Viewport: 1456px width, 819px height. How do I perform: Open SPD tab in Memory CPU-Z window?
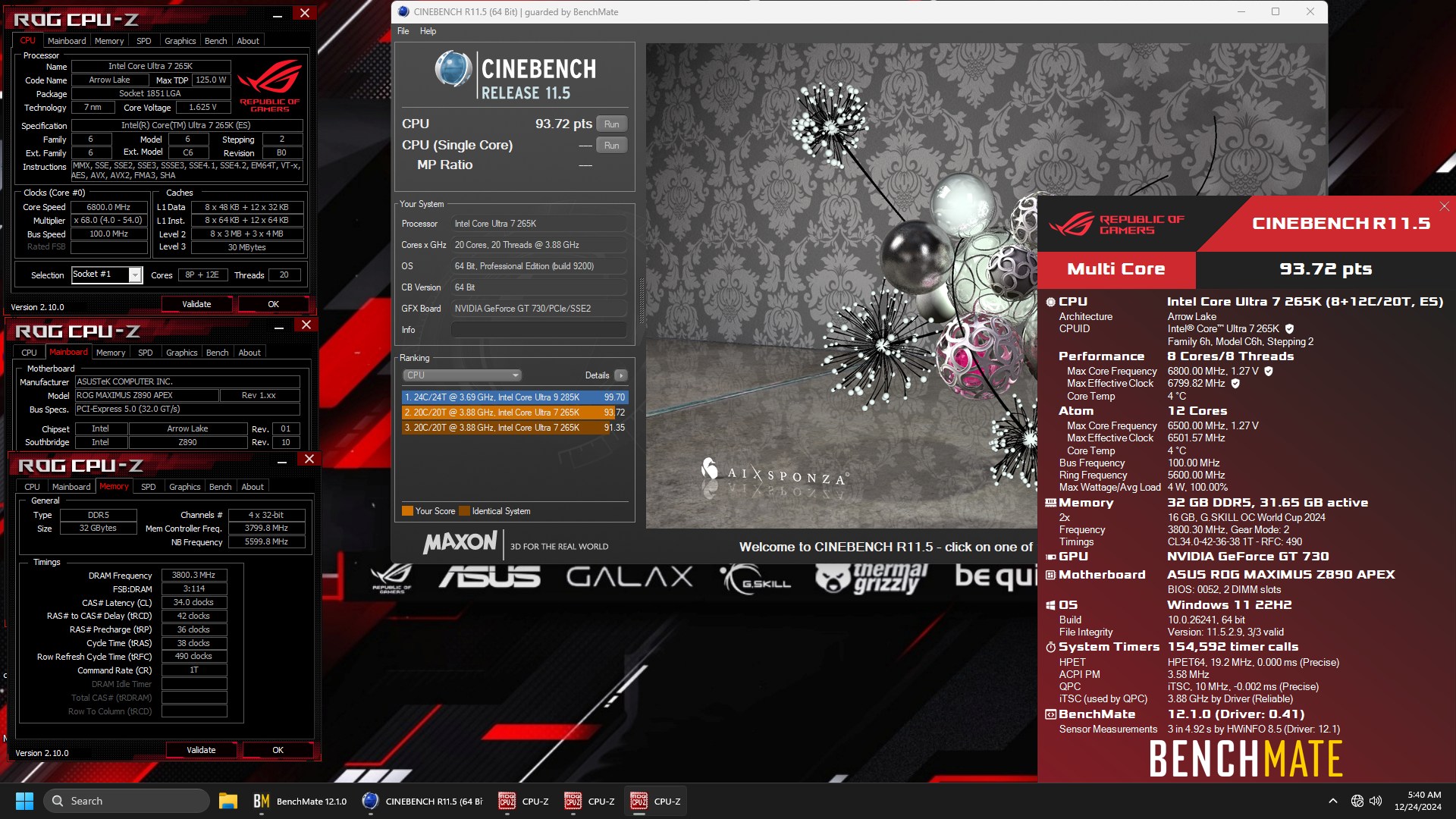(x=149, y=487)
